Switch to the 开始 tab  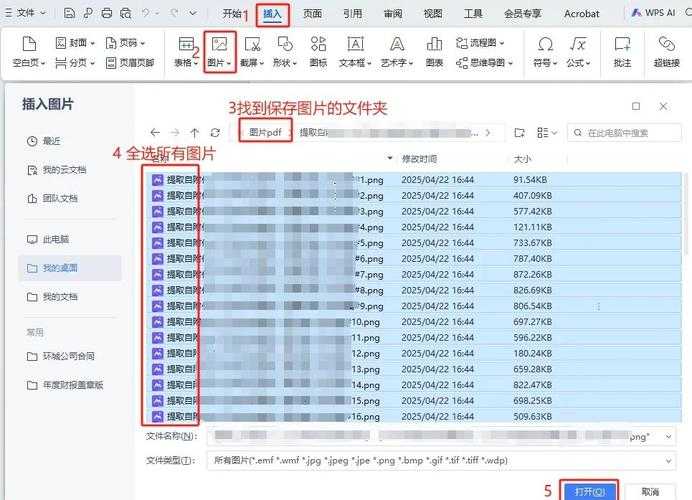click(232, 14)
